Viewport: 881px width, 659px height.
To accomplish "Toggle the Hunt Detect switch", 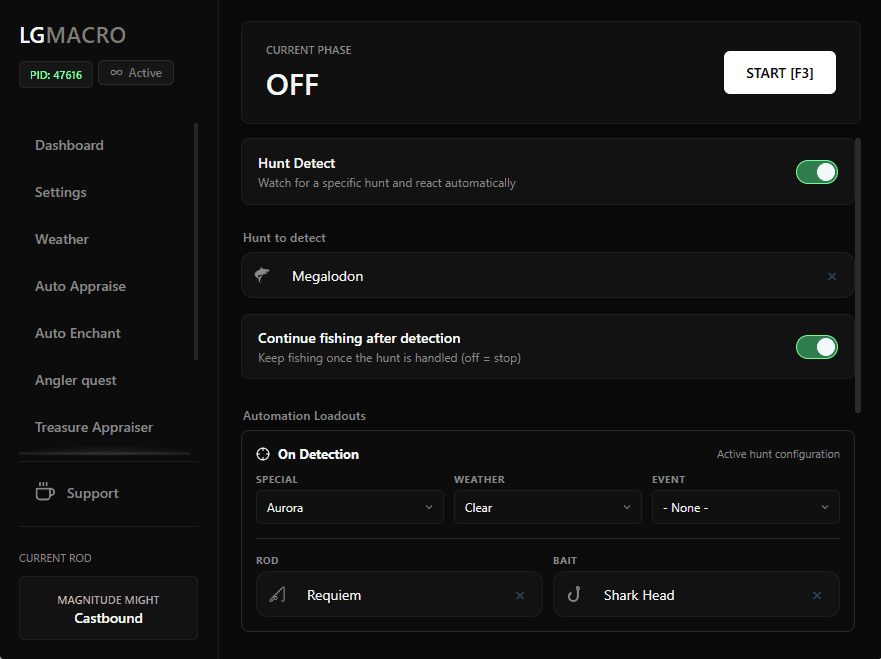I will [x=816, y=172].
